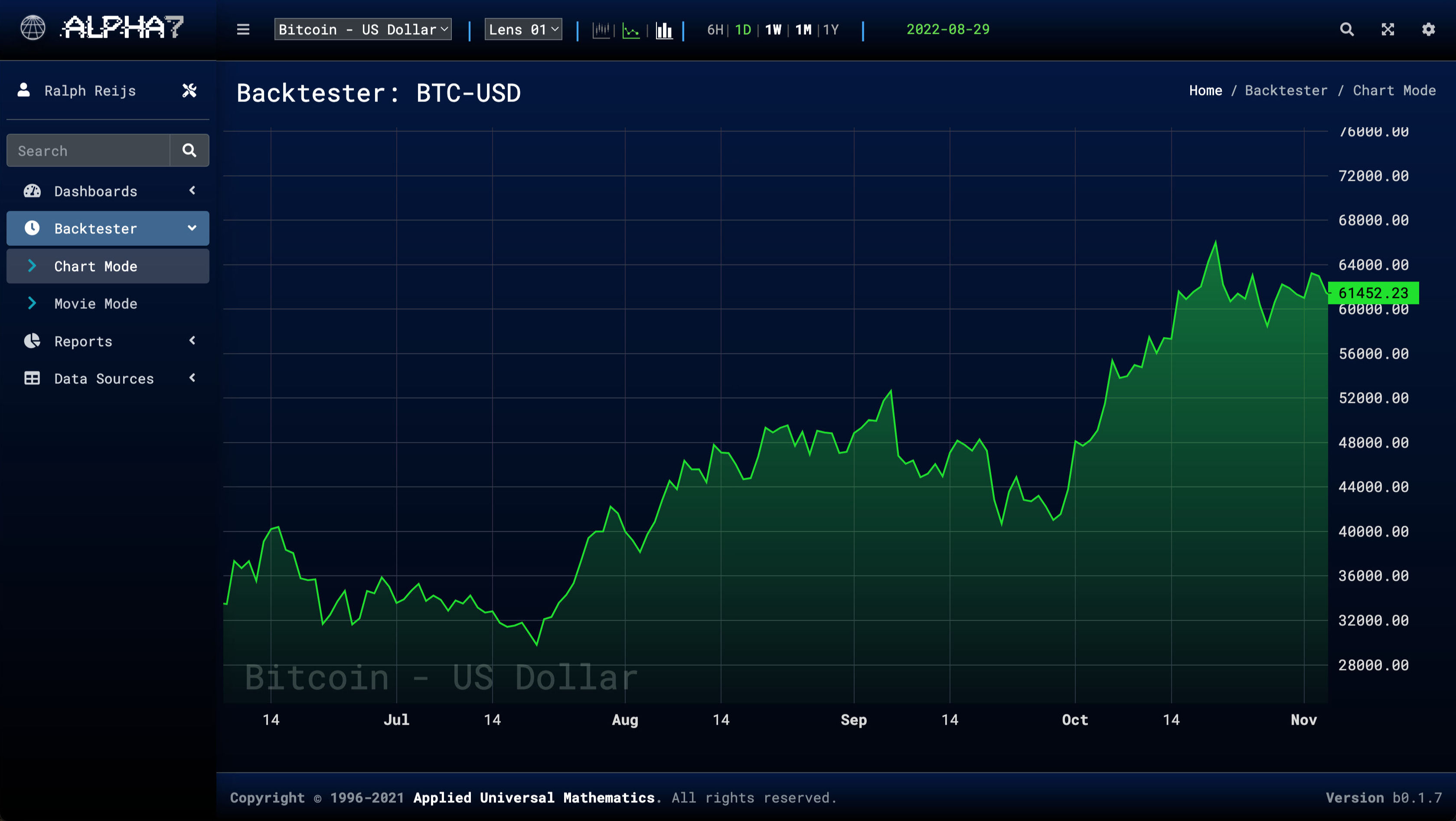
Task: Select the bar chart type icon
Action: 664,29
